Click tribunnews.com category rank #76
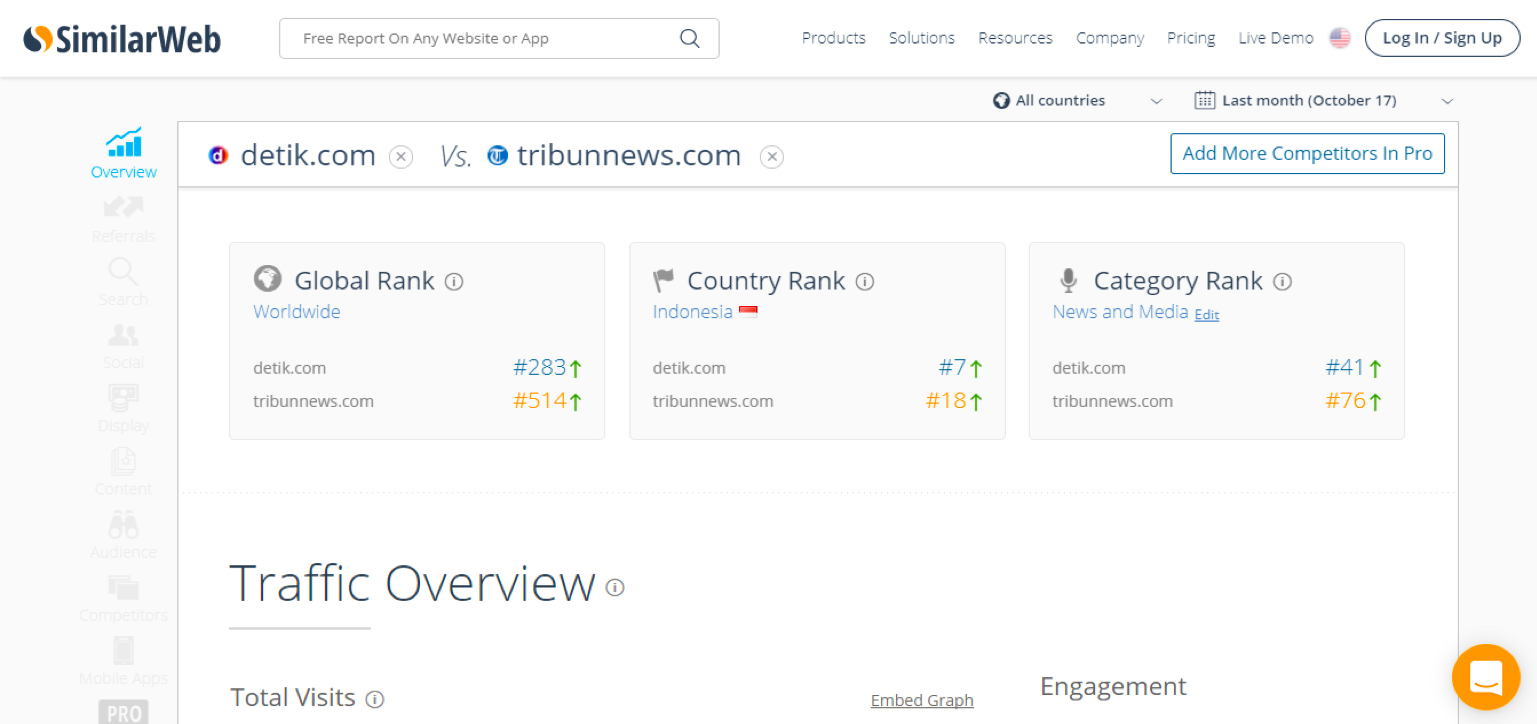Screen dimensions: 1537x724 click(x=1345, y=402)
